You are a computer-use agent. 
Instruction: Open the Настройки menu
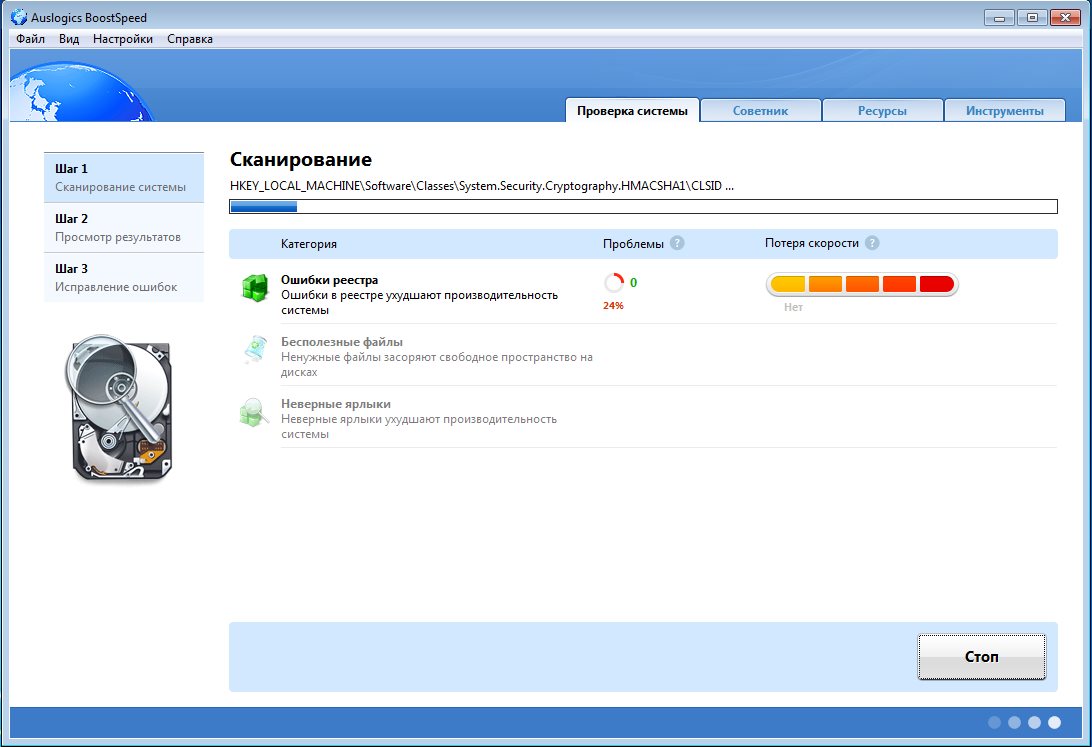pos(123,39)
